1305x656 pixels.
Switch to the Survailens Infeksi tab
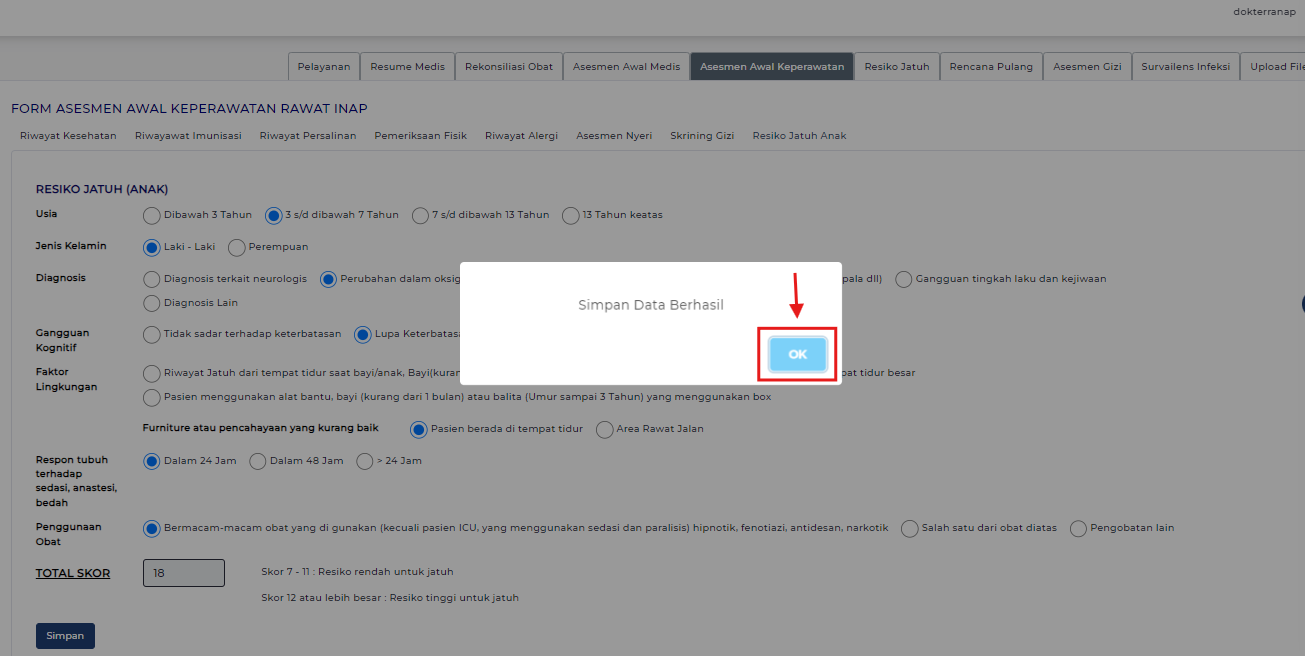tap(1184, 67)
